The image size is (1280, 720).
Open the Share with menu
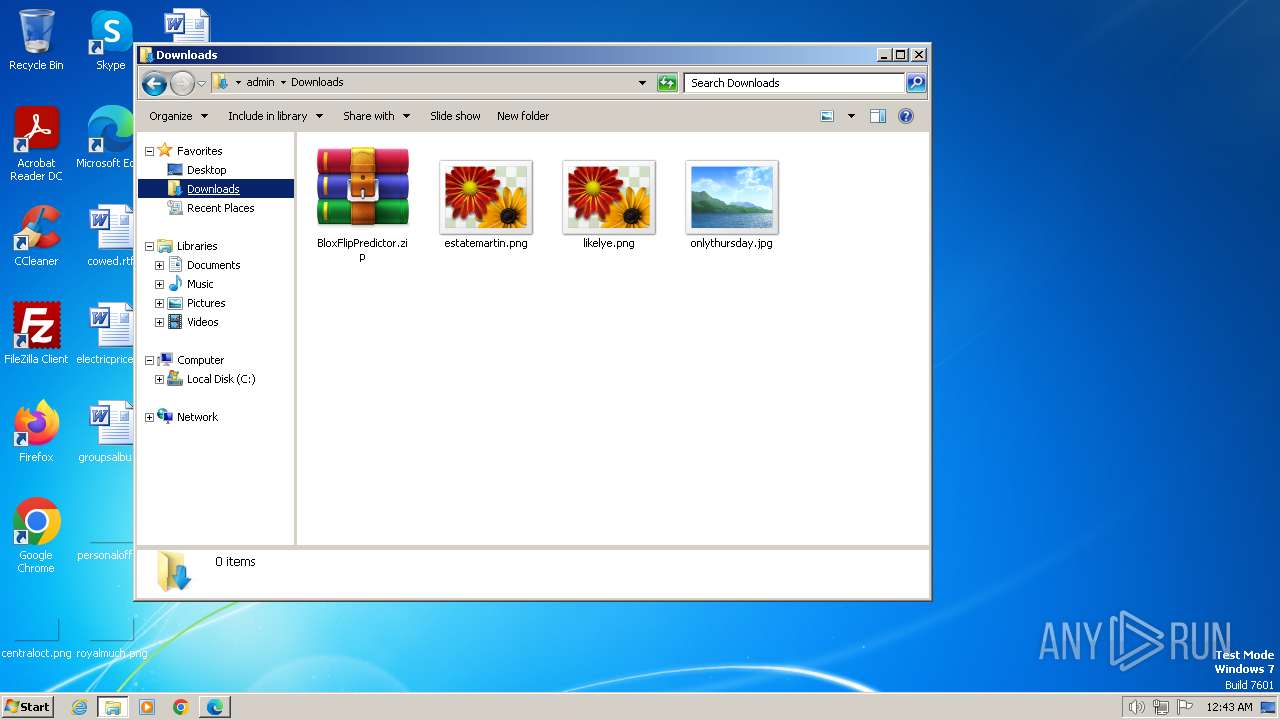tap(376, 116)
